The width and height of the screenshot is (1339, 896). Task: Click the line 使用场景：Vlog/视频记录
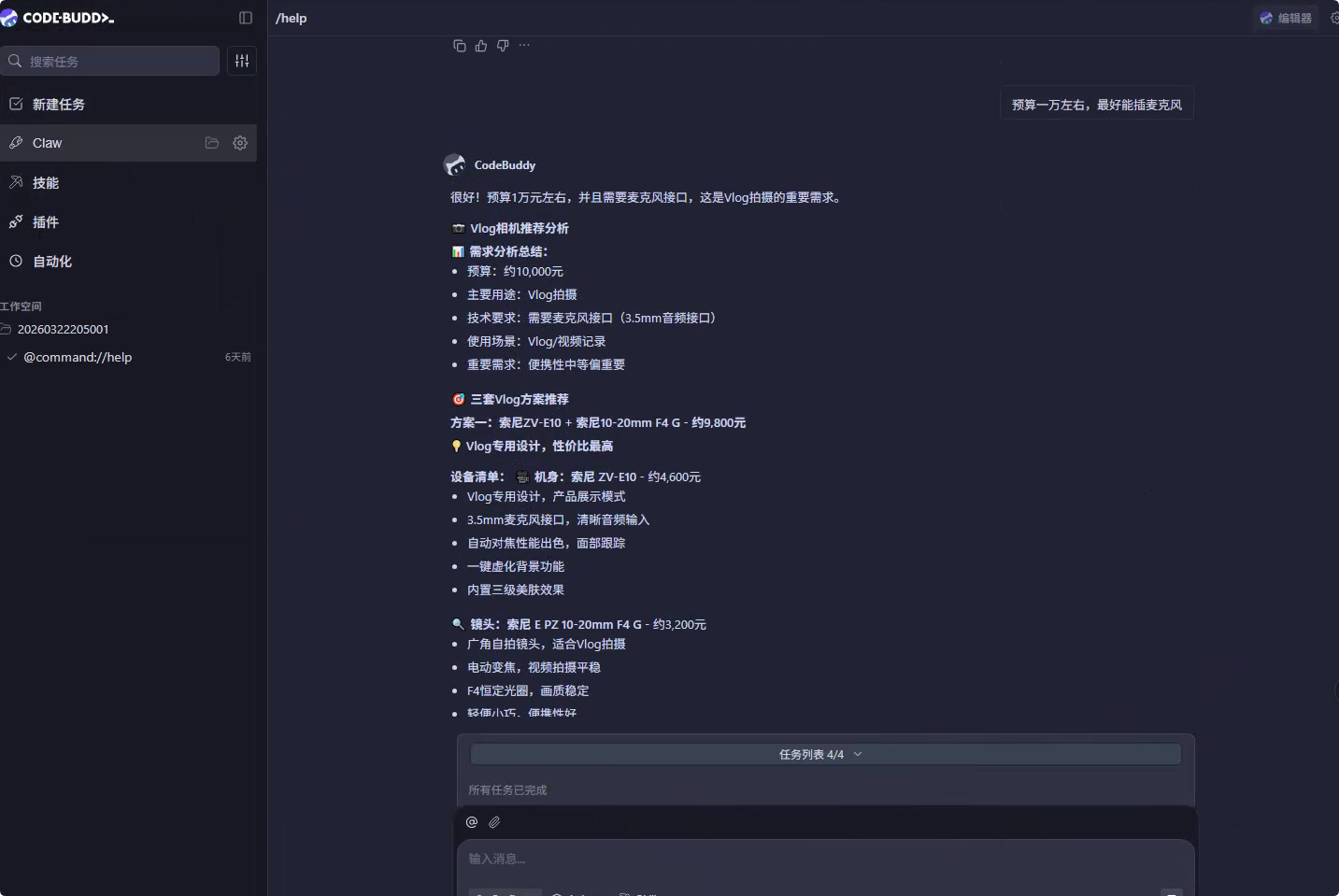[x=536, y=341]
